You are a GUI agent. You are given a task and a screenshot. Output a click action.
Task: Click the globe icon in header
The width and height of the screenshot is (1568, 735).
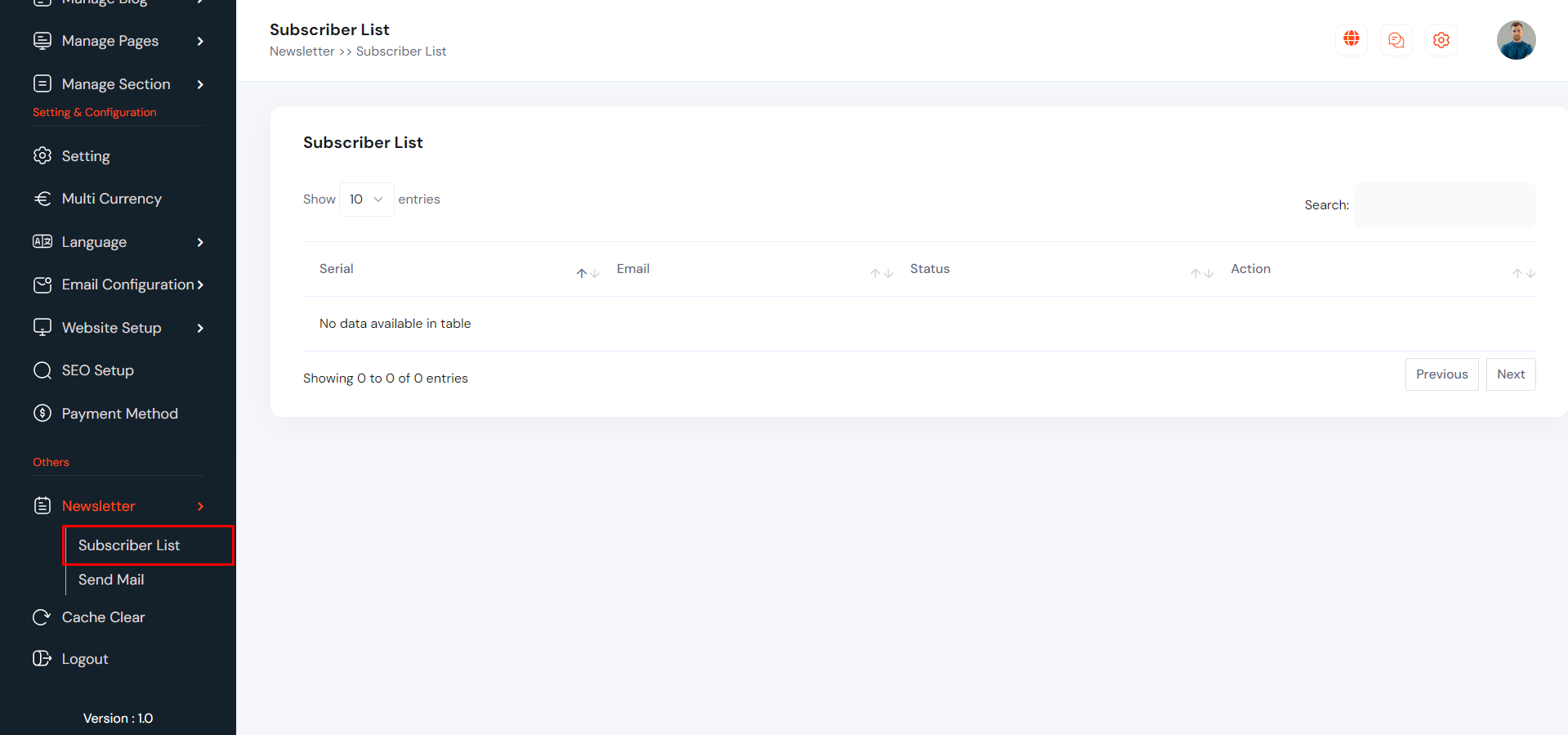coord(1351,39)
